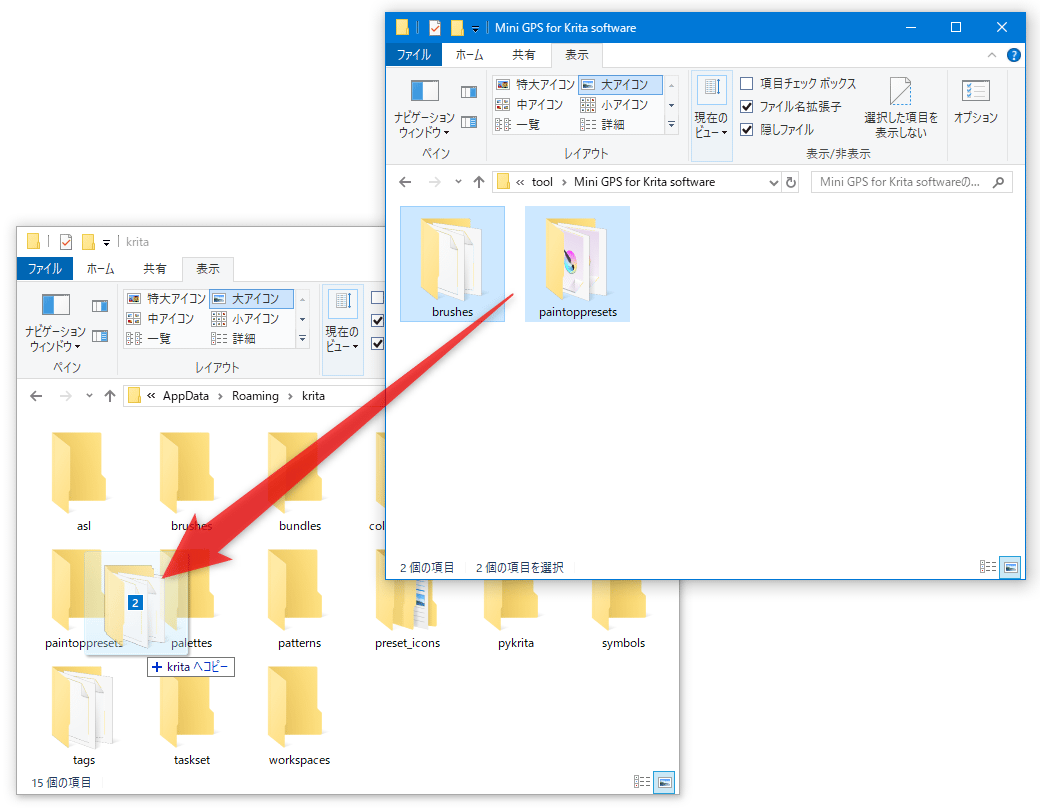Open the brushes folder in Mini GPS window

pos(452,264)
